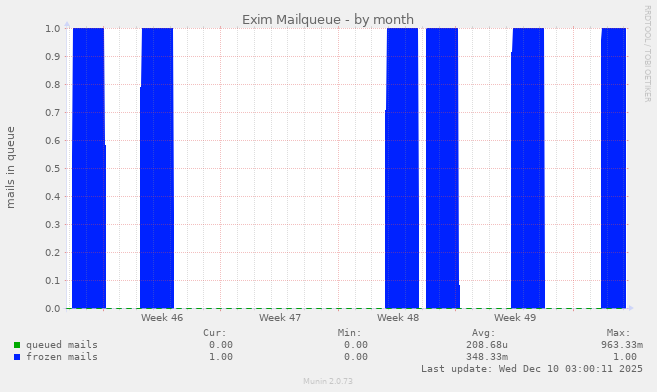Select the "queued mails" legend label

click(62, 345)
